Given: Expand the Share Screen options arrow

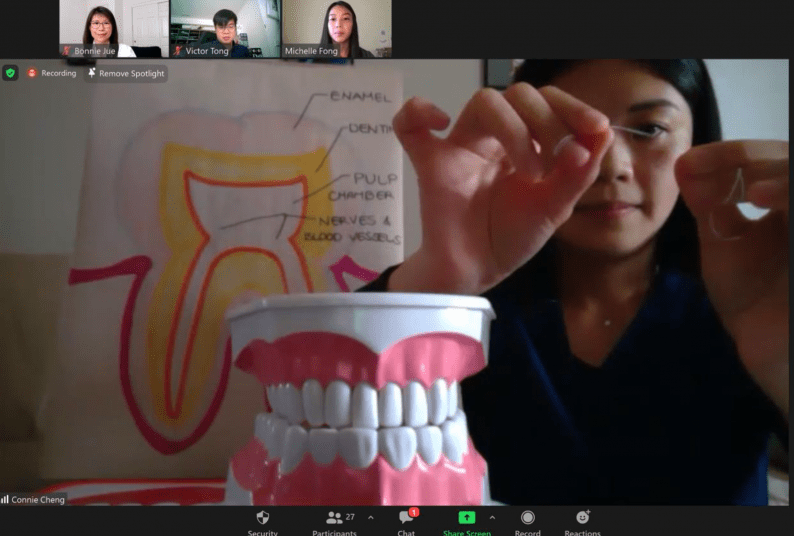Looking at the screenshot, I should point(492,517).
